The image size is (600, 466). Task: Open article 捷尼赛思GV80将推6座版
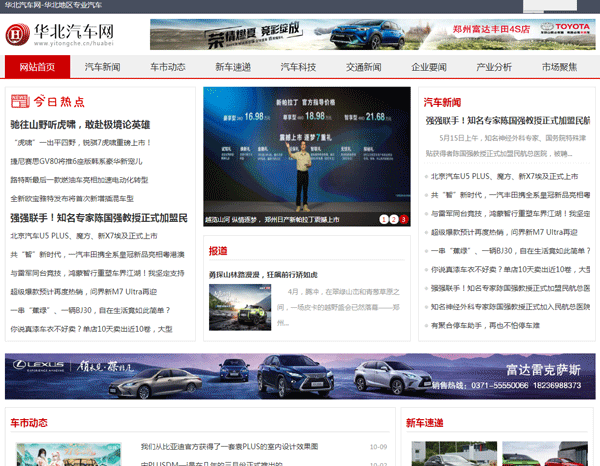(x=77, y=161)
